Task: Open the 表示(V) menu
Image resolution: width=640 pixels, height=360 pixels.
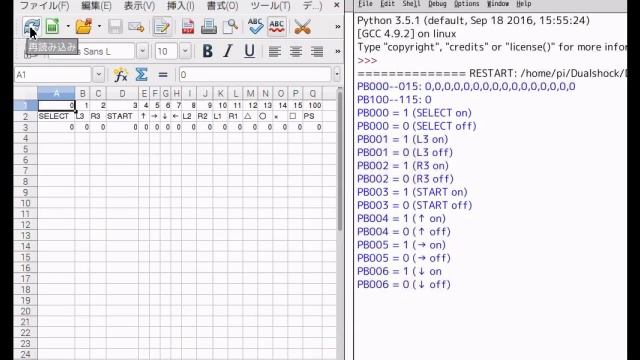Action: [139, 6]
